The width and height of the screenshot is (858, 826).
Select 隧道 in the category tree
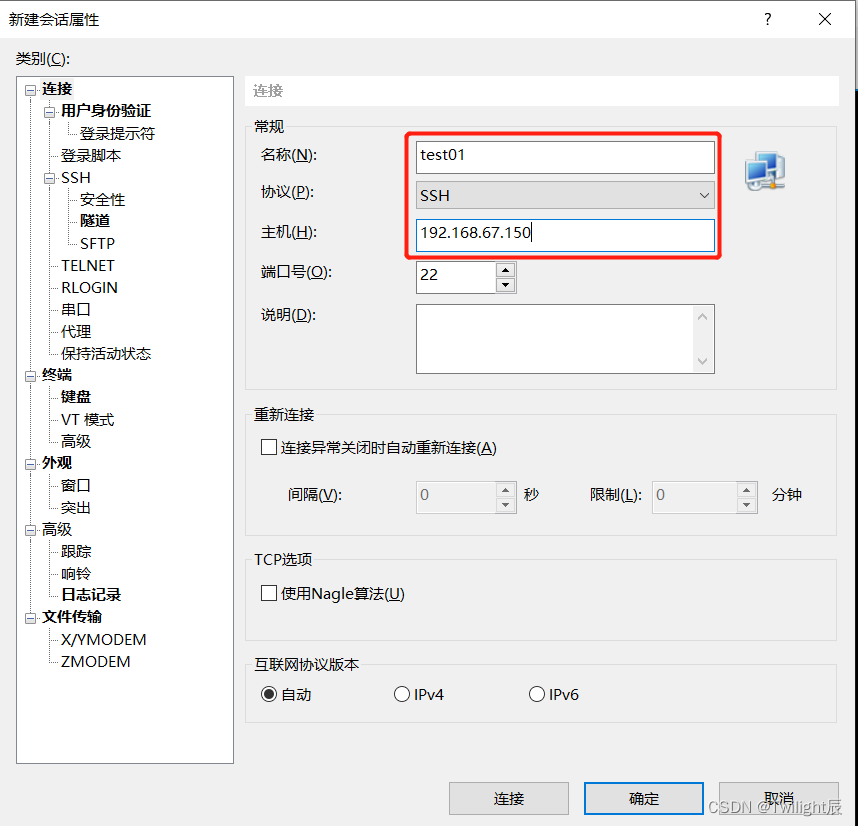95,221
